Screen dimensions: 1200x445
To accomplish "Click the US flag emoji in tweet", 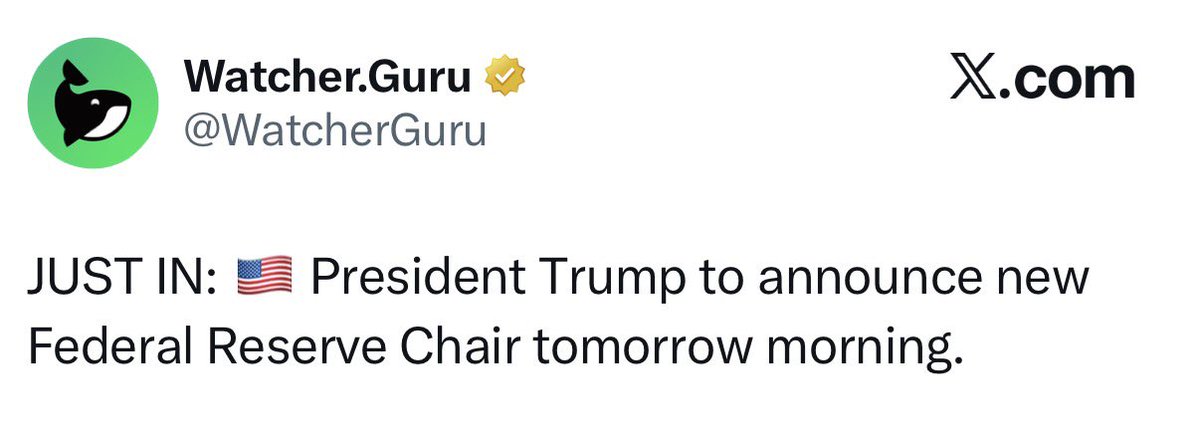I will coord(264,277).
